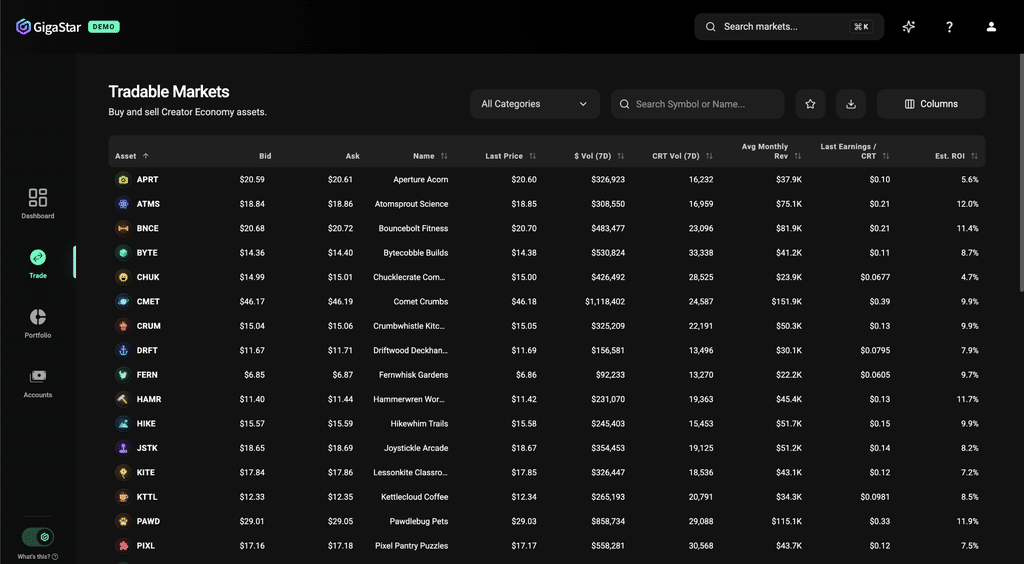The height and width of the screenshot is (564, 1024).
Task: Click the CHUK smiley icon
Action: click(x=123, y=277)
